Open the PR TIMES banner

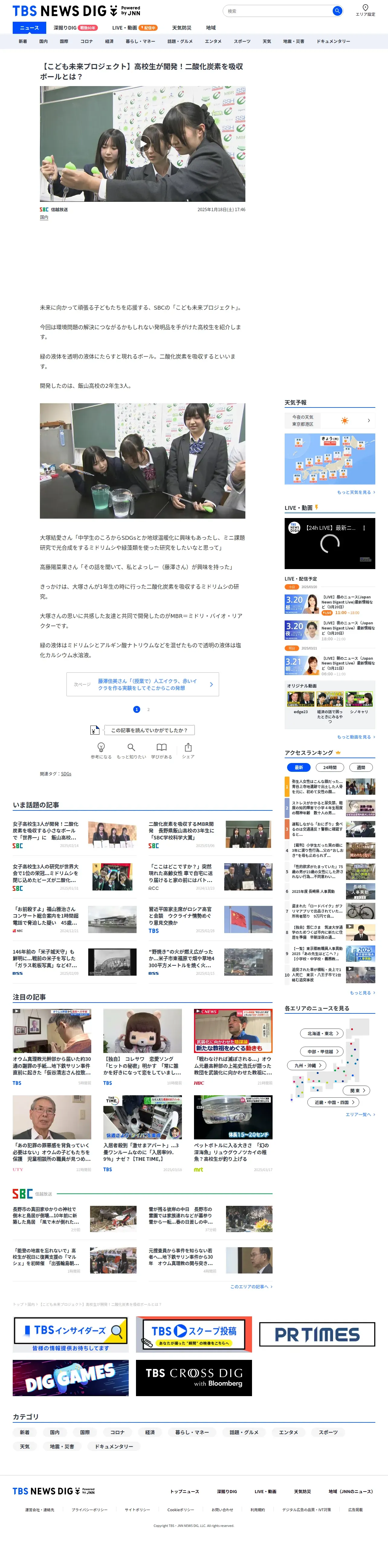pos(317,1335)
